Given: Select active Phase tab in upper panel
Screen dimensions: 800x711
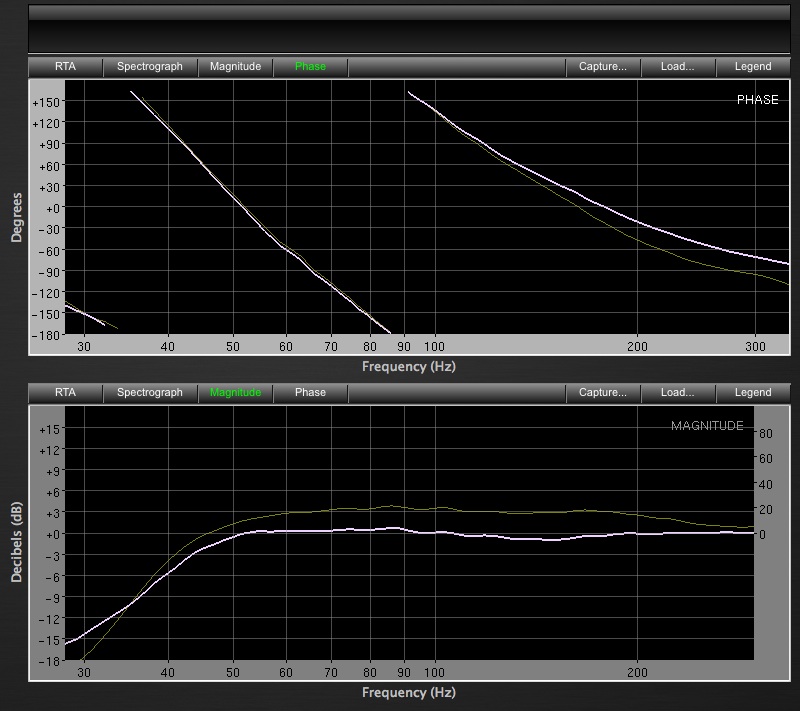Looking at the screenshot, I should 310,67.
